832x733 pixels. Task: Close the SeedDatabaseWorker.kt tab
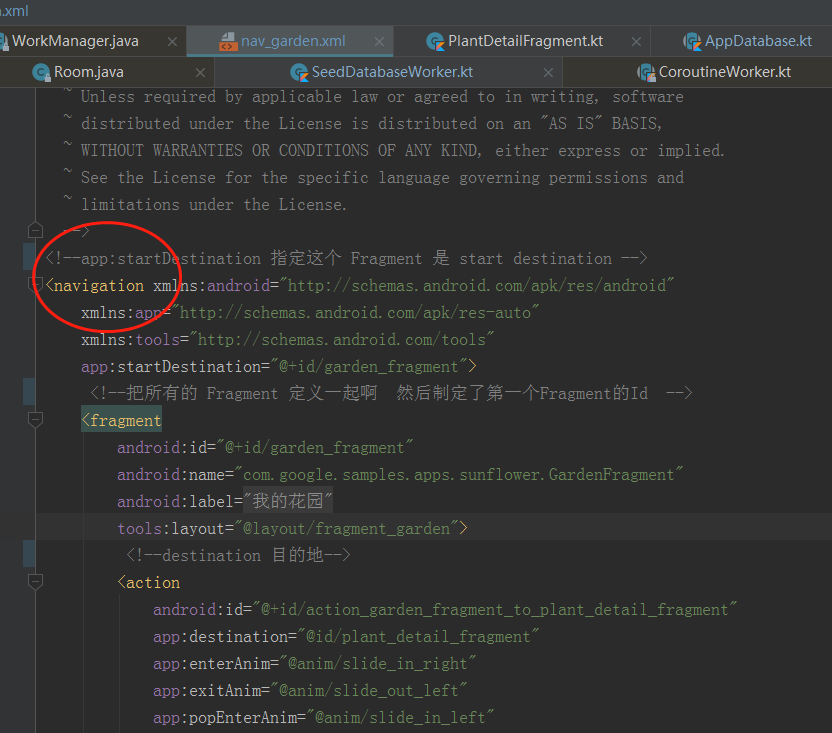click(549, 73)
